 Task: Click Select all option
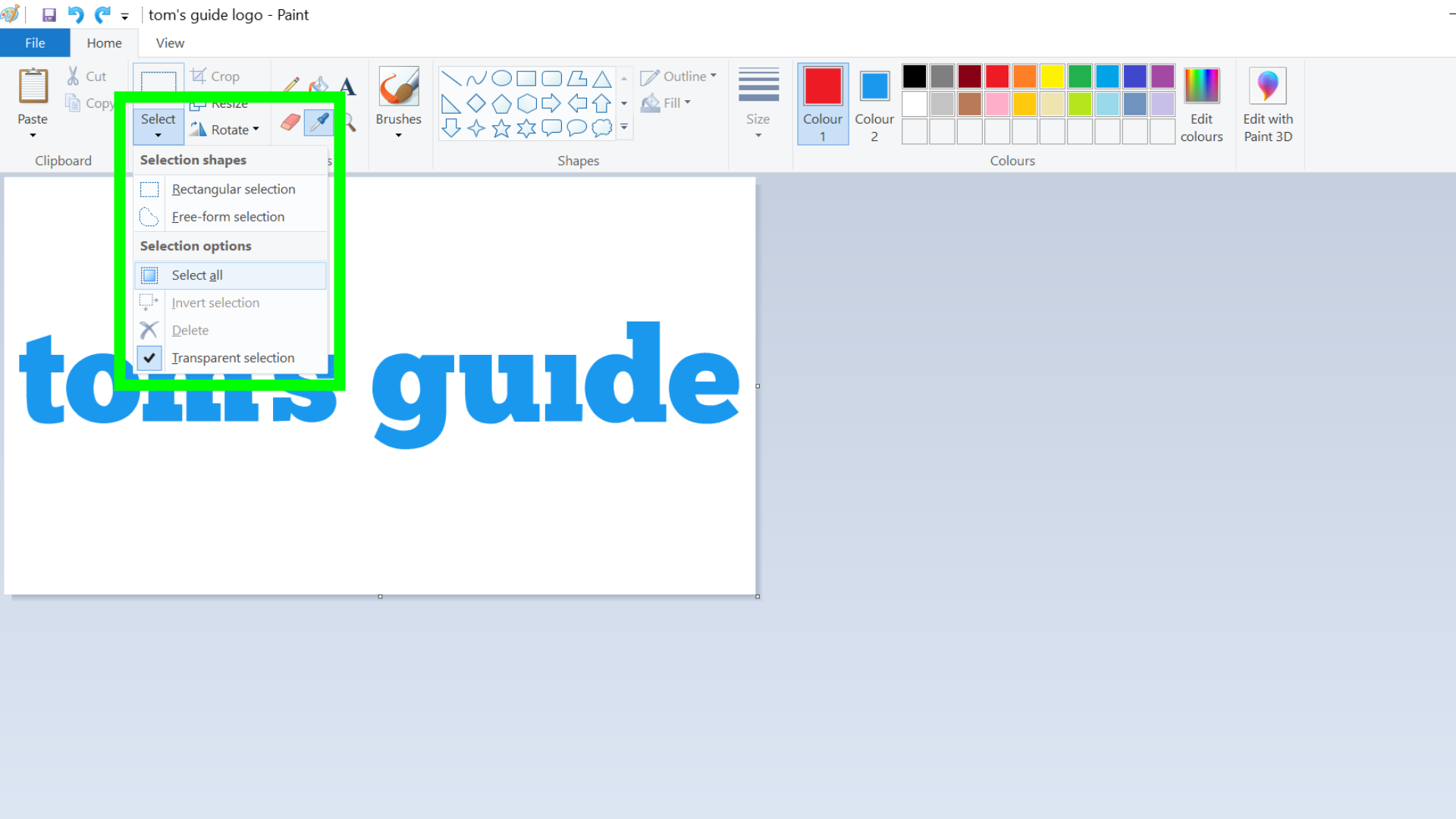click(x=197, y=274)
